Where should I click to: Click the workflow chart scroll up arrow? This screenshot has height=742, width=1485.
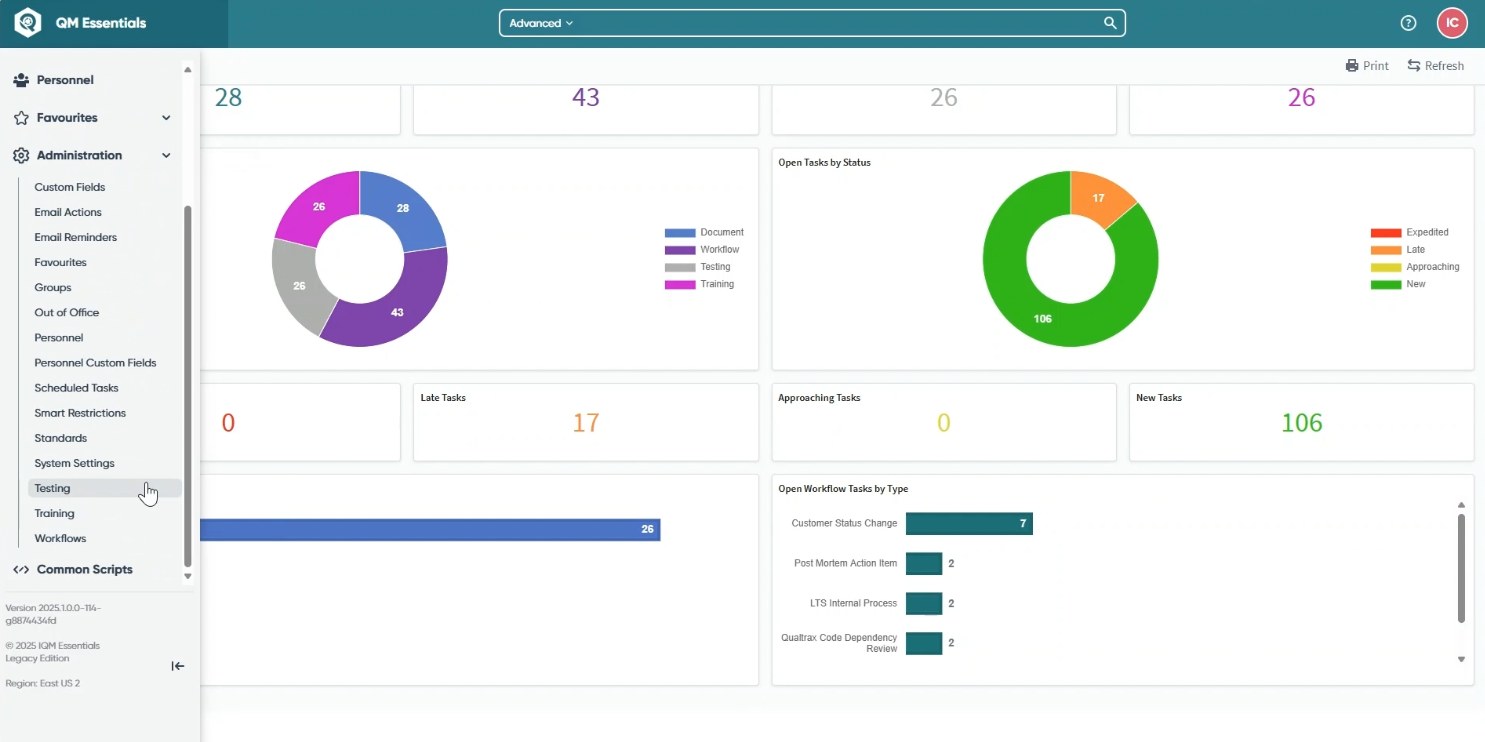tap(1461, 505)
